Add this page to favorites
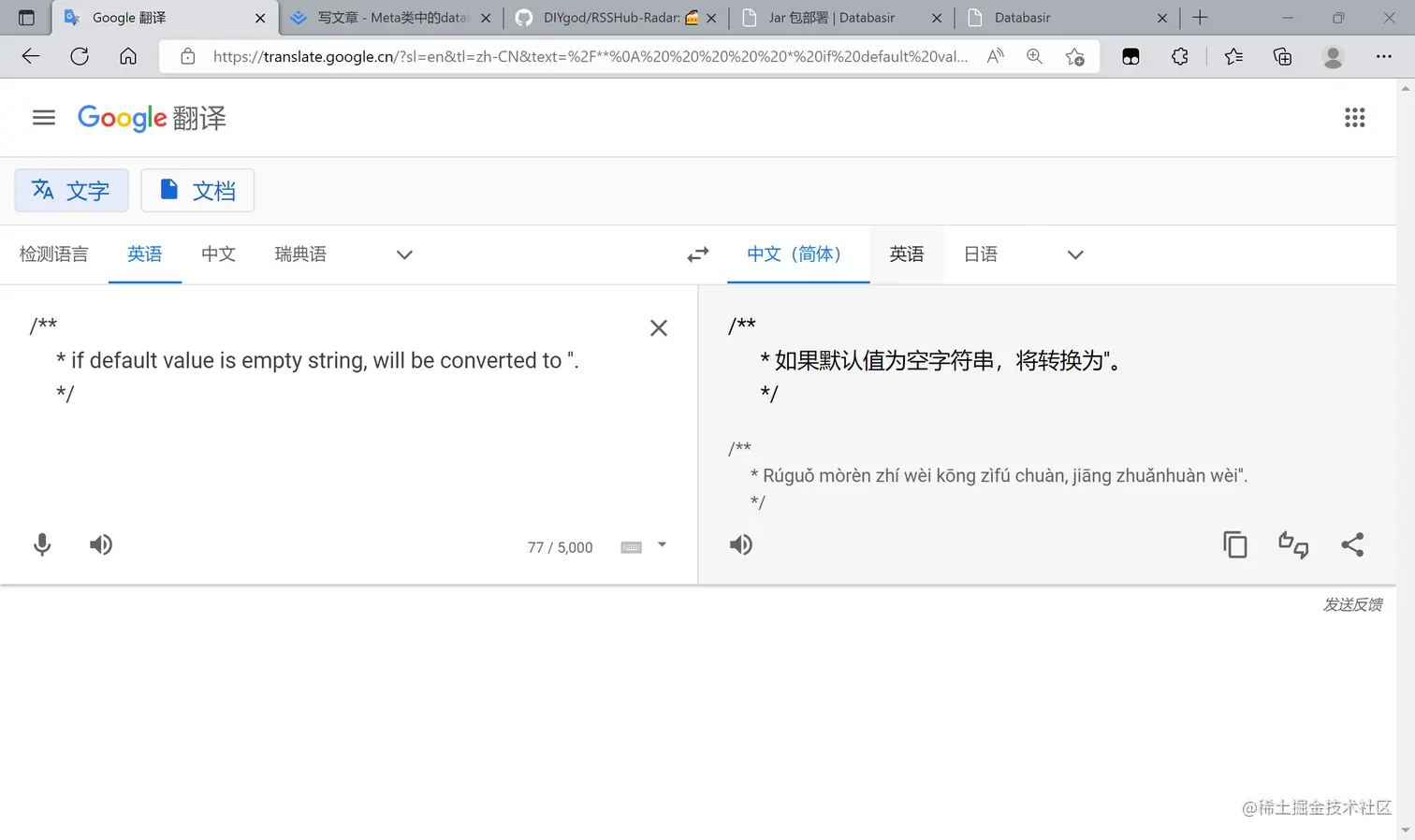This screenshot has width=1415, height=840. click(x=1074, y=56)
